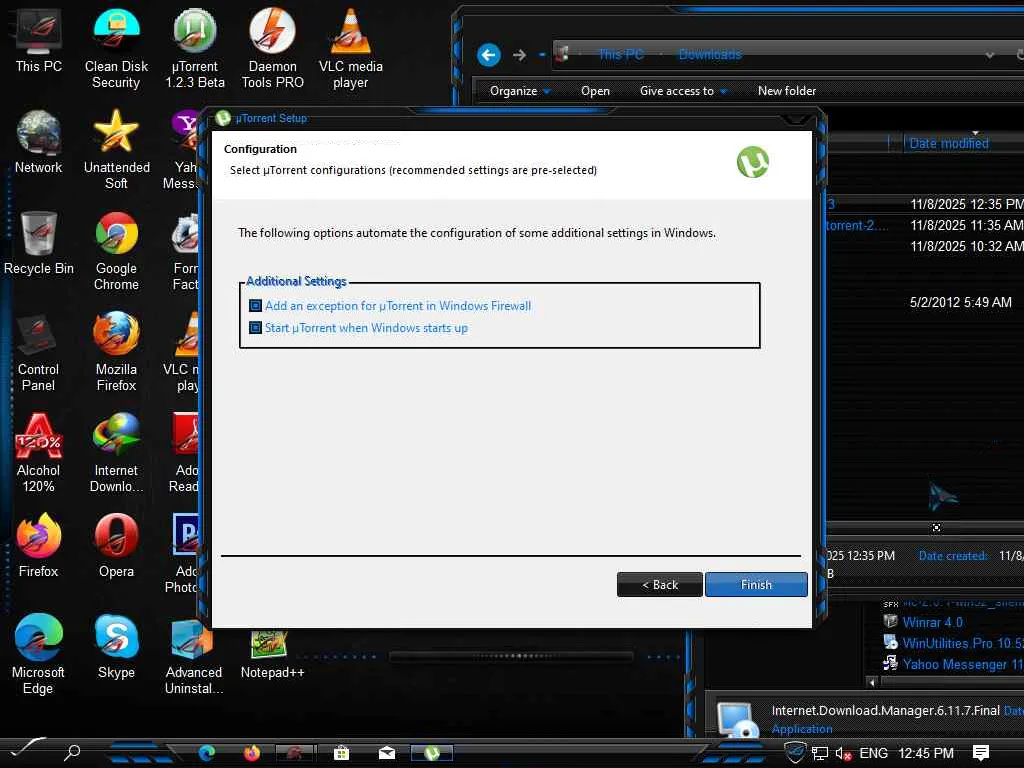Open Daemon Tools PRO desktop icon
This screenshot has height=768, width=1024.
click(272, 48)
